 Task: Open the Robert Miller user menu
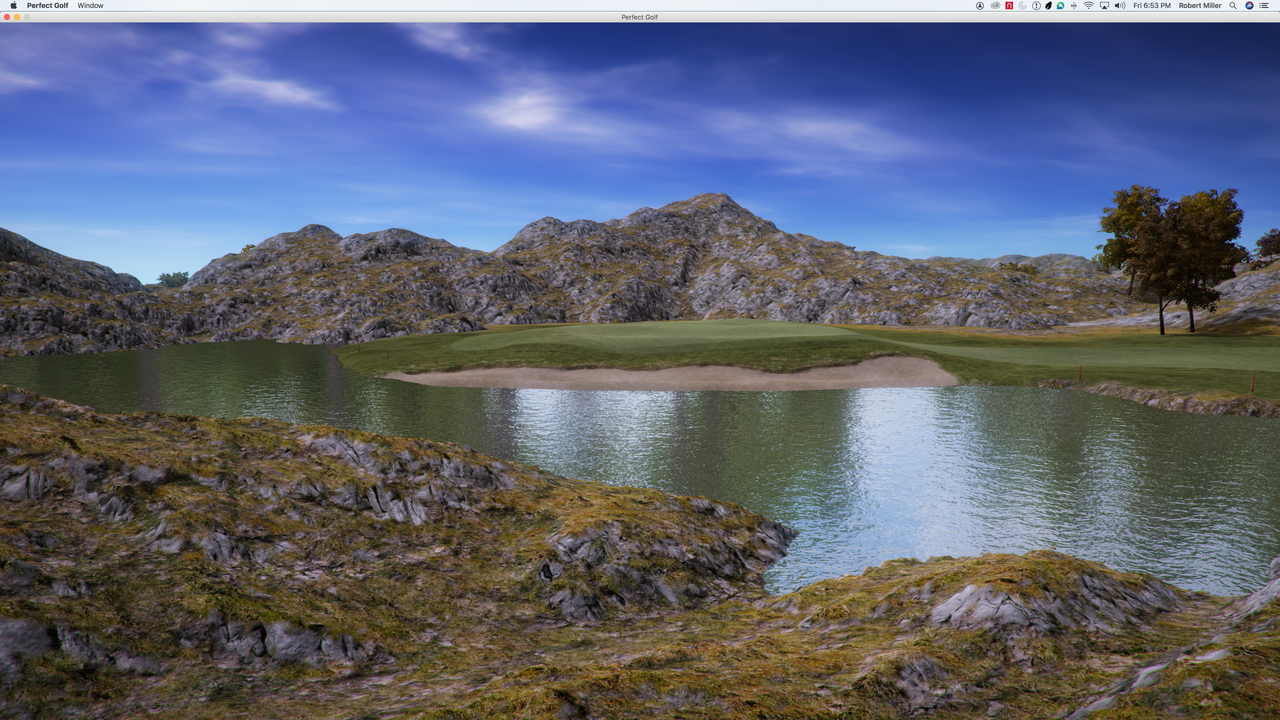[x=1200, y=5]
